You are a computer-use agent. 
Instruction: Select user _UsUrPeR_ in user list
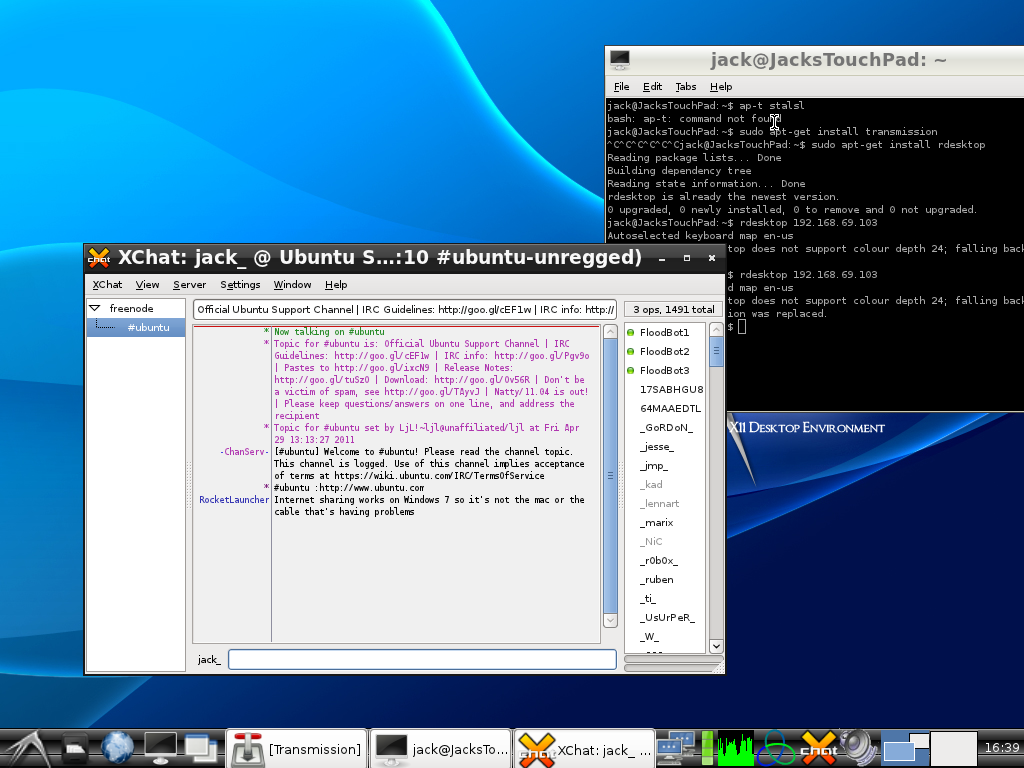pos(667,616)
